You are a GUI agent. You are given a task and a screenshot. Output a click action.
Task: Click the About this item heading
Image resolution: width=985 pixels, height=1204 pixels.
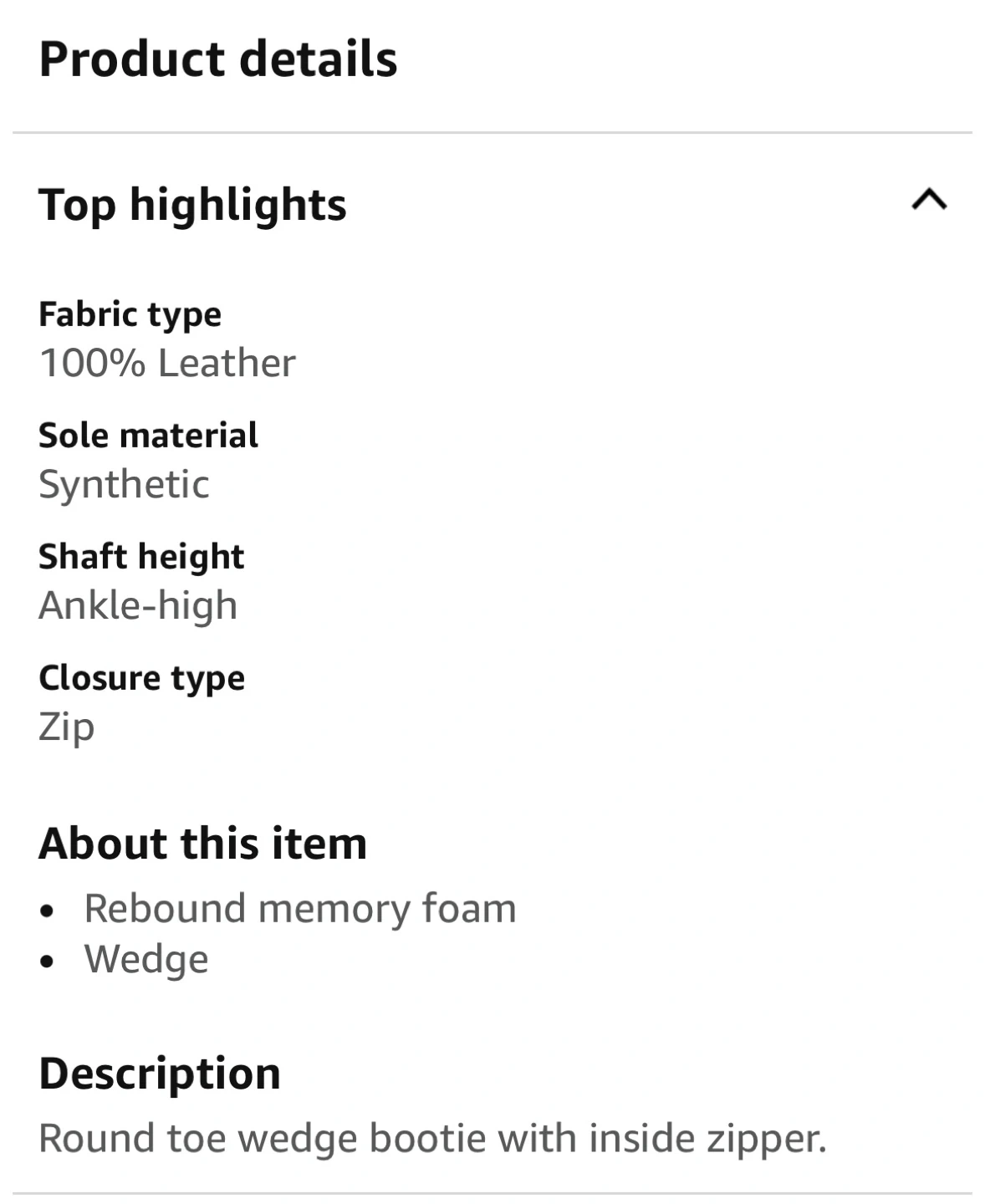coord(203,843)
